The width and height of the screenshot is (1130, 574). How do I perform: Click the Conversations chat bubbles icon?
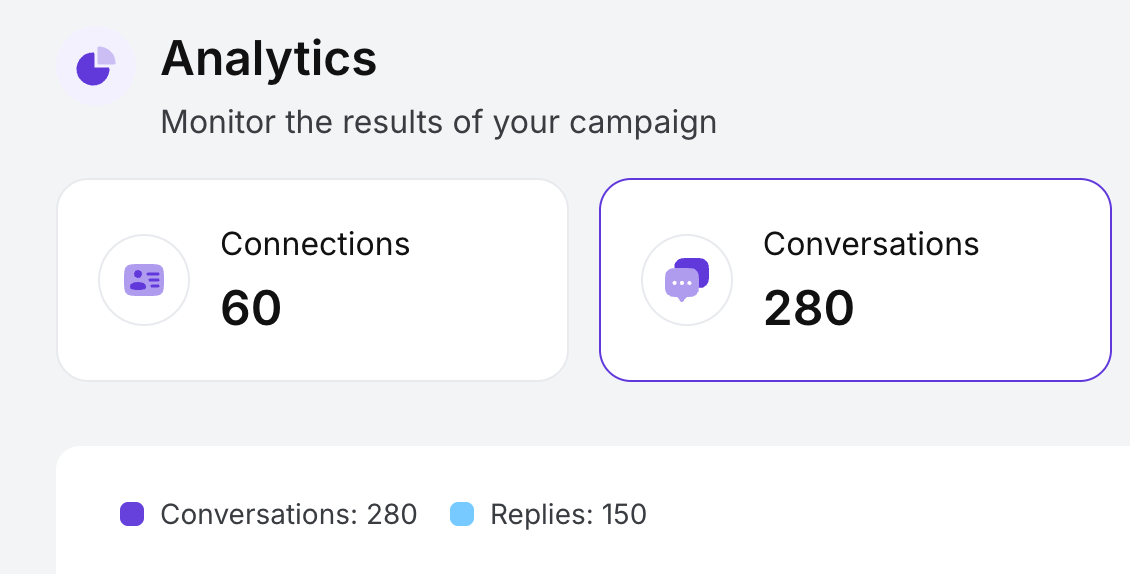click(x=686, y=280)
